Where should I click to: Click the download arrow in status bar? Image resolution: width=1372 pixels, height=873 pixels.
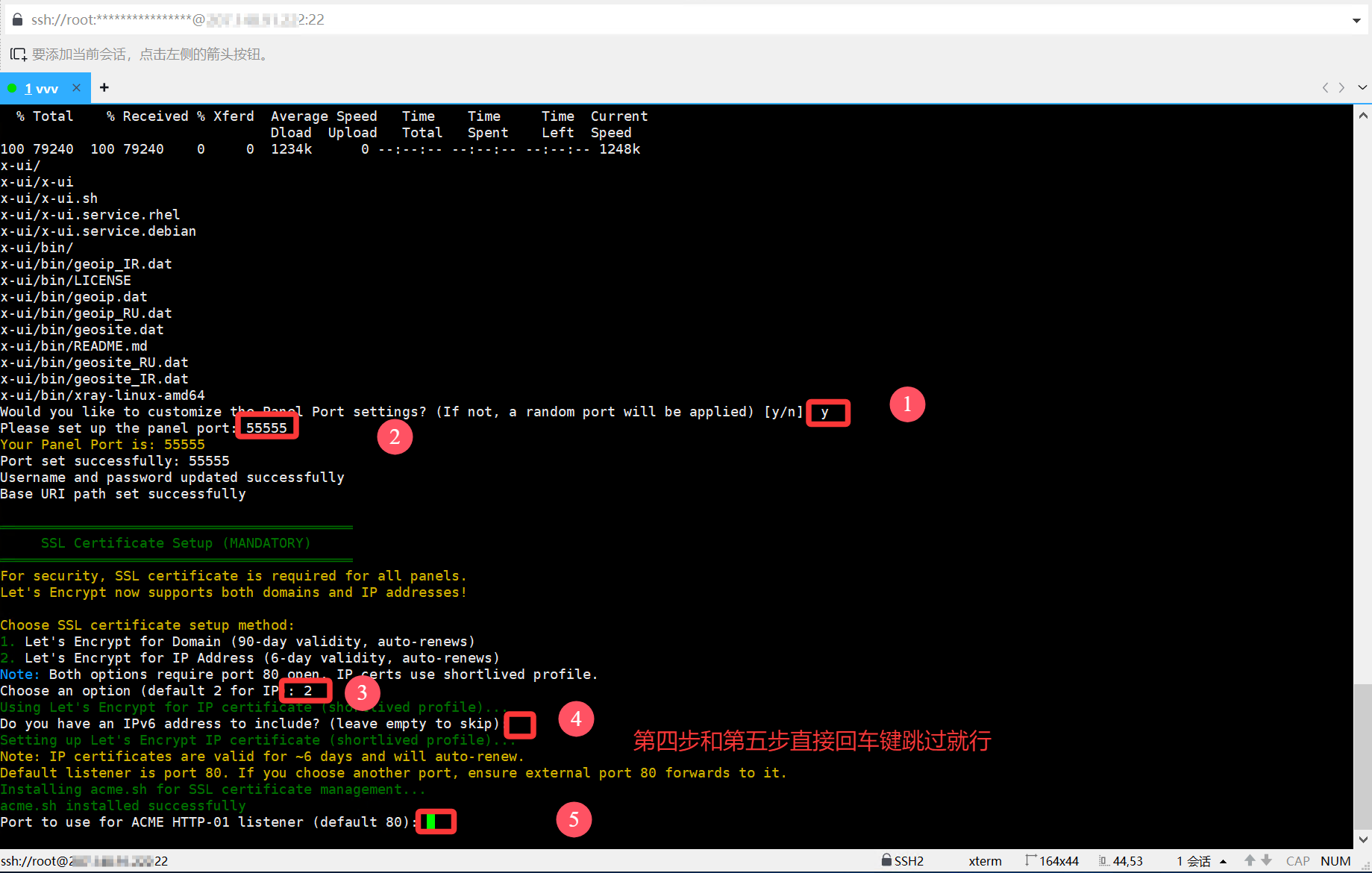pos(1266,860)
